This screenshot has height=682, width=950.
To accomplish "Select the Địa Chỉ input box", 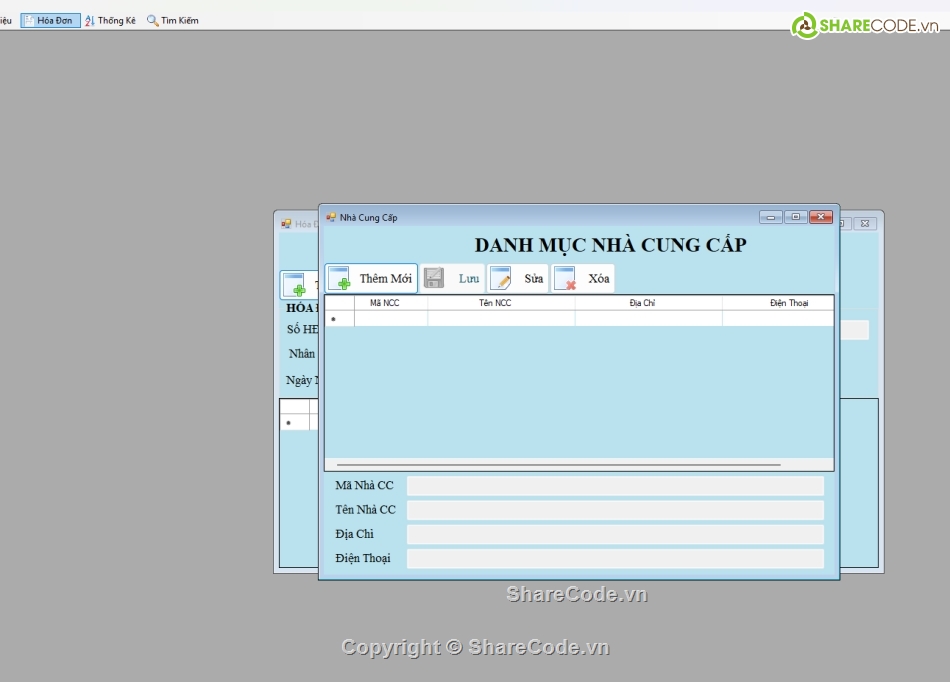I will pos(615,534).
